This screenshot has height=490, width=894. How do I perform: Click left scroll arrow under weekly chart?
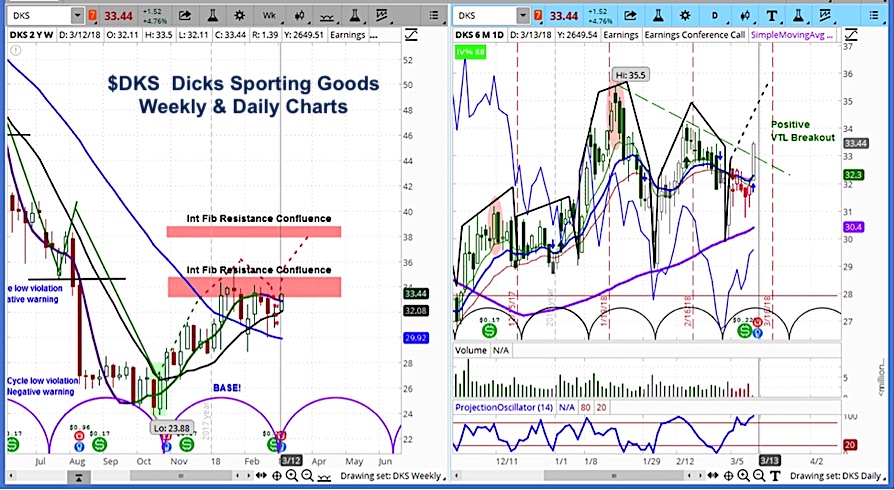(11, 476)
